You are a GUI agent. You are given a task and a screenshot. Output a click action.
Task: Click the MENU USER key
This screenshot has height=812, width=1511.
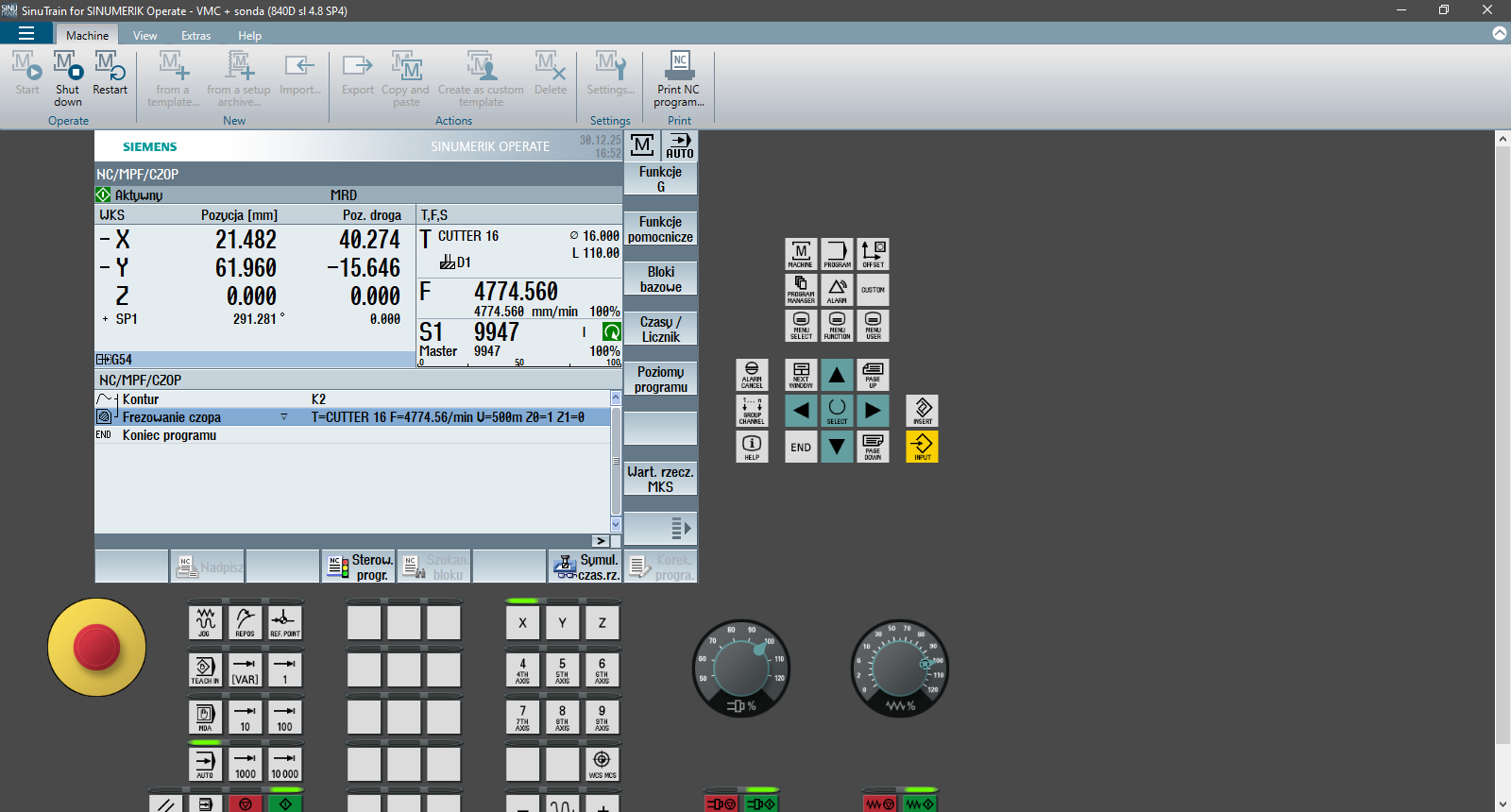coord(873,326)
